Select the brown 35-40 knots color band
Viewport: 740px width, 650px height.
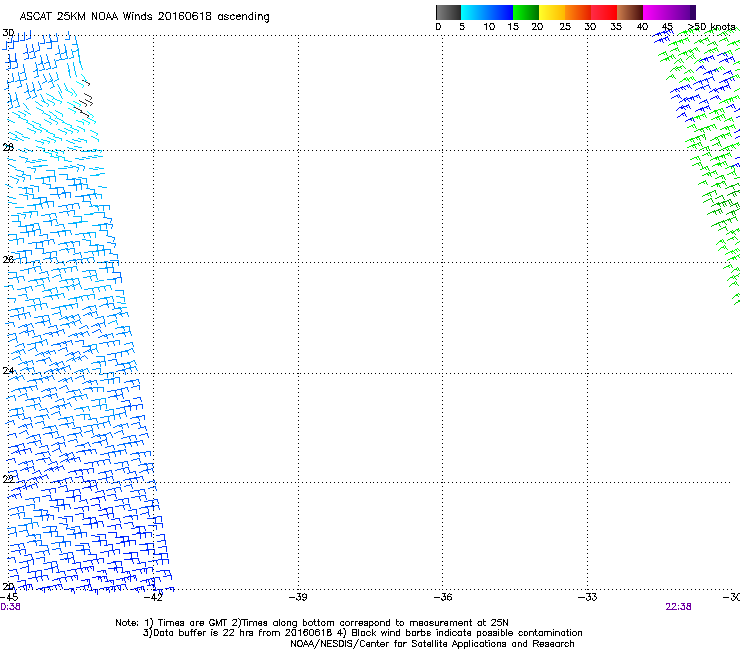point(630,12)
